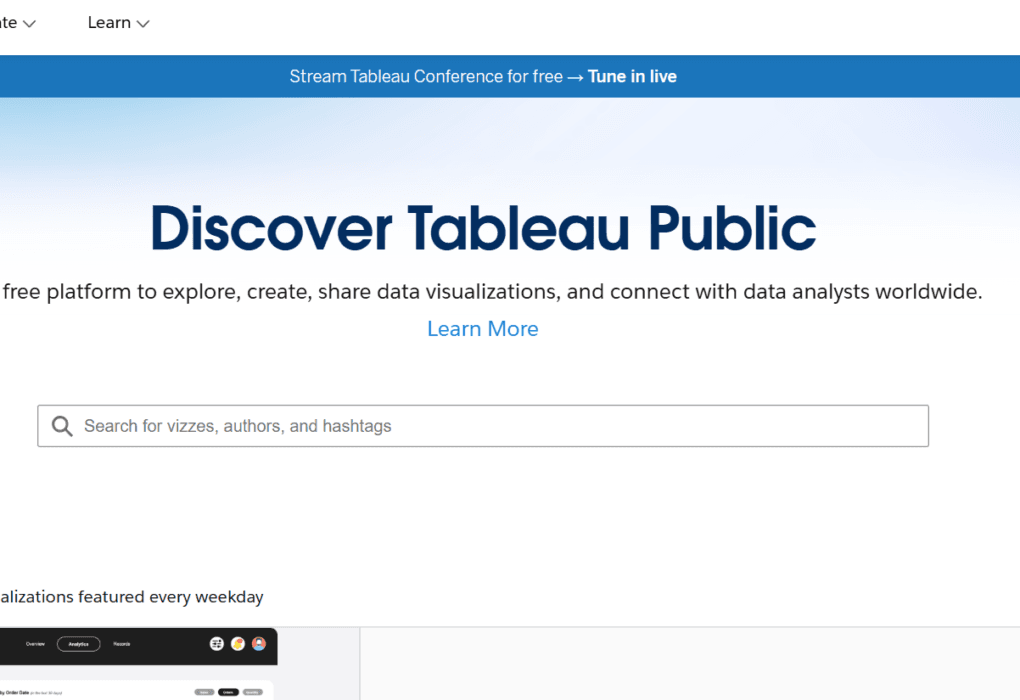This screenshot has width=1020, height=700.
Task: Click the 'Discover Tableau Public' heading
Action: pos(483,228)
